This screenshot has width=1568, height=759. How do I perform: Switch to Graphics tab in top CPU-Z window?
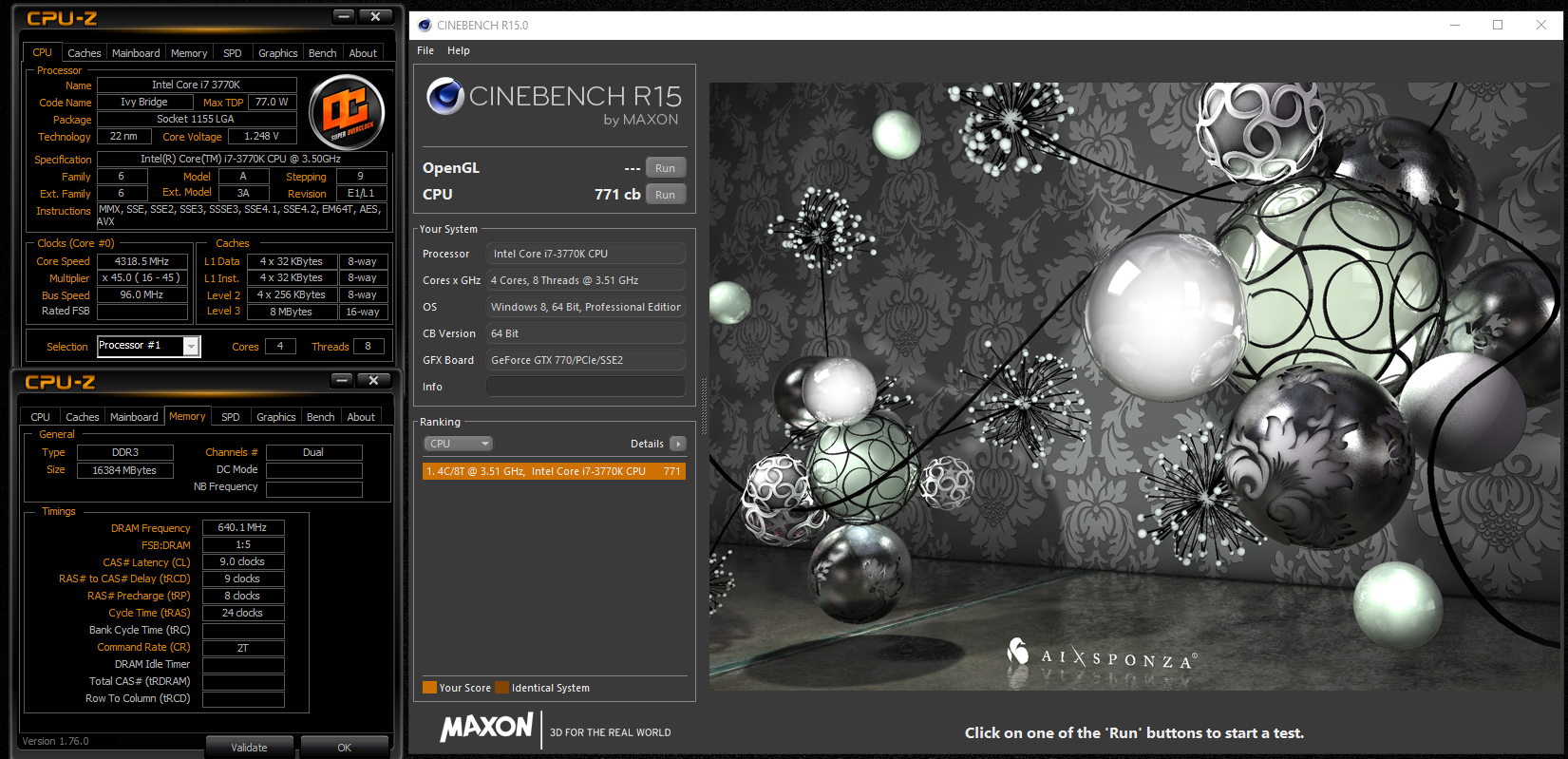[277, 53]
